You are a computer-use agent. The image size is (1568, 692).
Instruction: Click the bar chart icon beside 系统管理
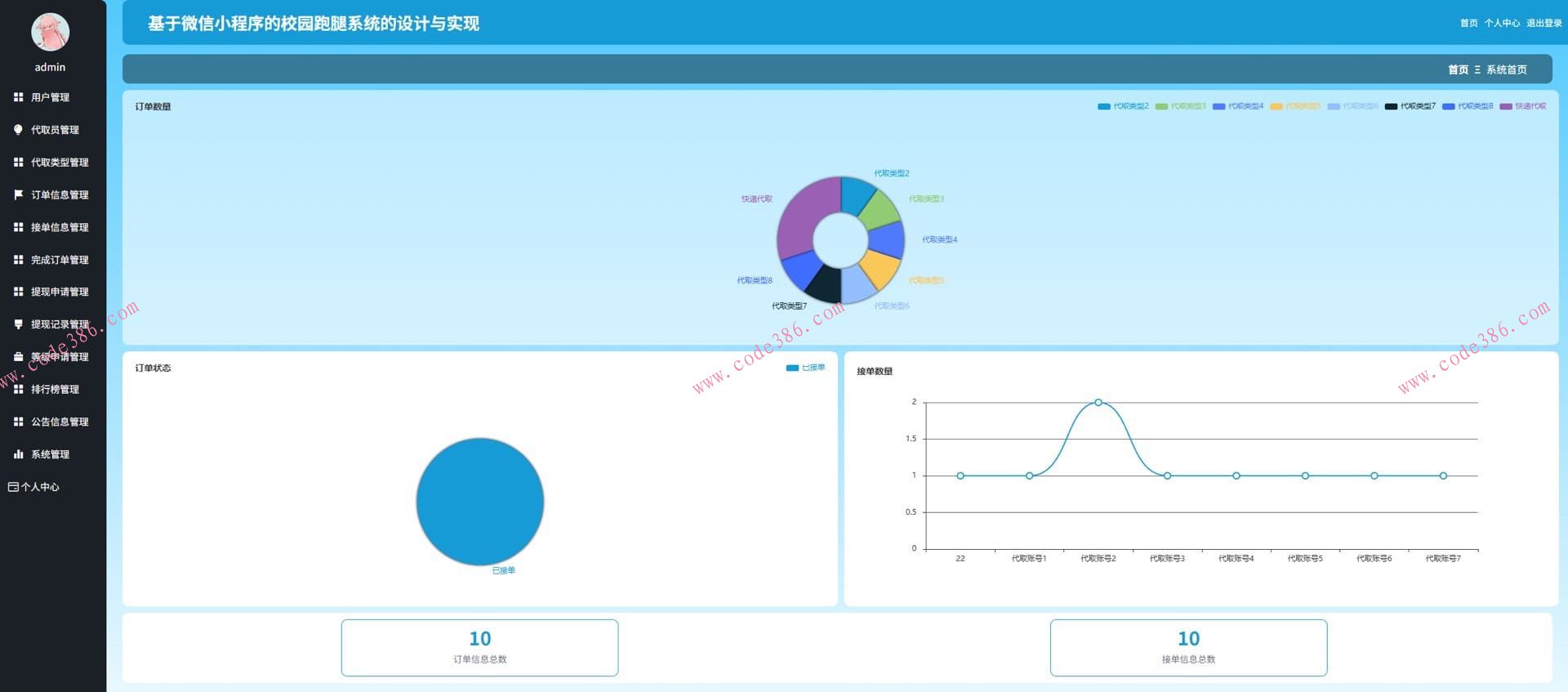click(18, 454)
